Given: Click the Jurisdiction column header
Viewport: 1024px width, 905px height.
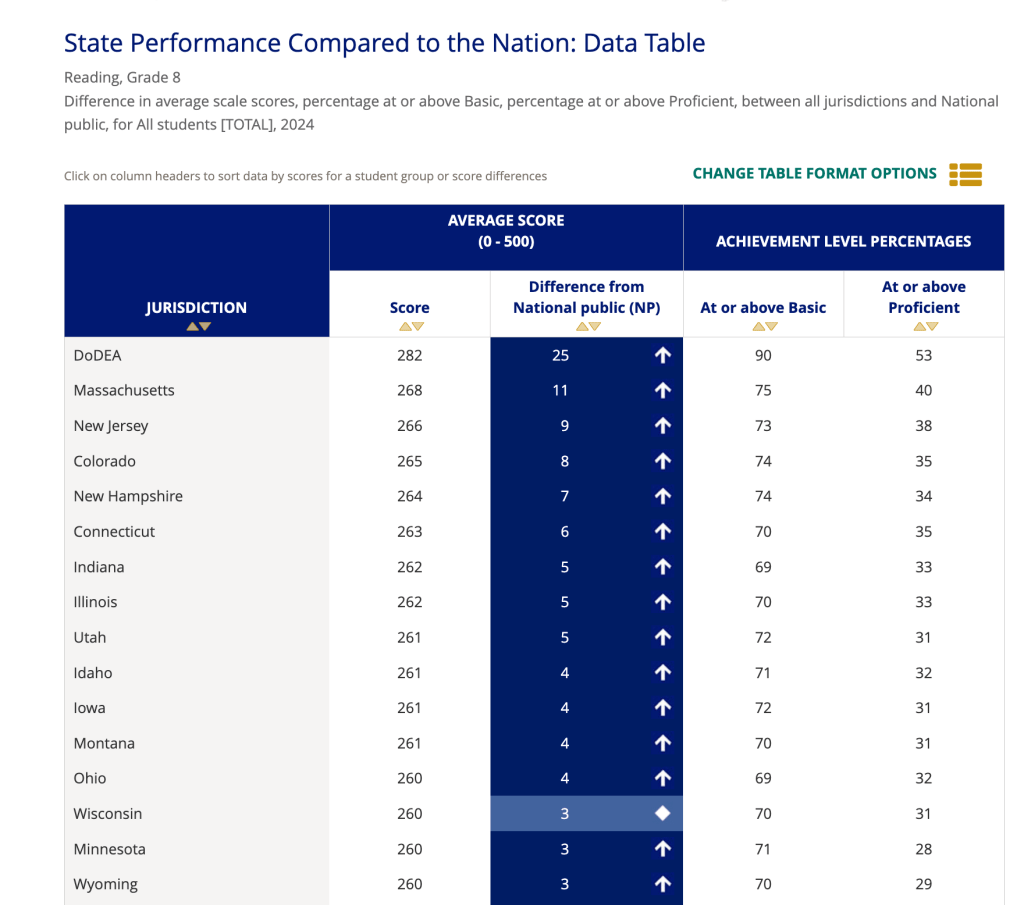Looking at the screenshot, I should coord(197,307).
